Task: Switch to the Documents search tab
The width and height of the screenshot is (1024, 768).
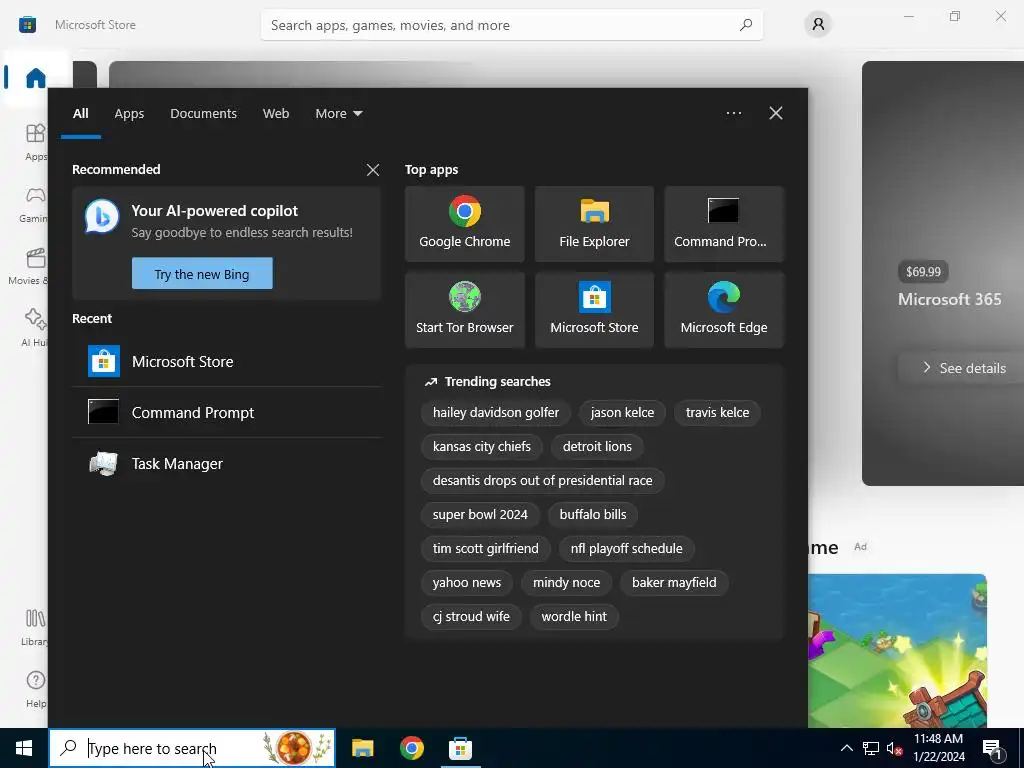Action: [x=203, y=114]
